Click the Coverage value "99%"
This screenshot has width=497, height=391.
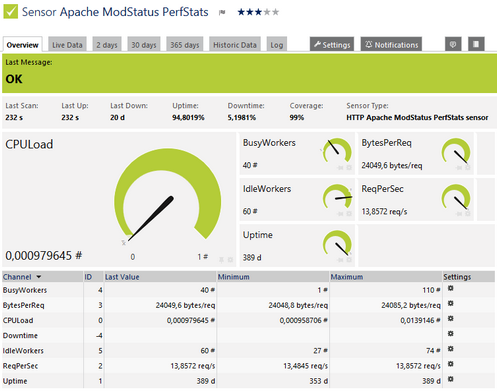(x=297, y=117)
